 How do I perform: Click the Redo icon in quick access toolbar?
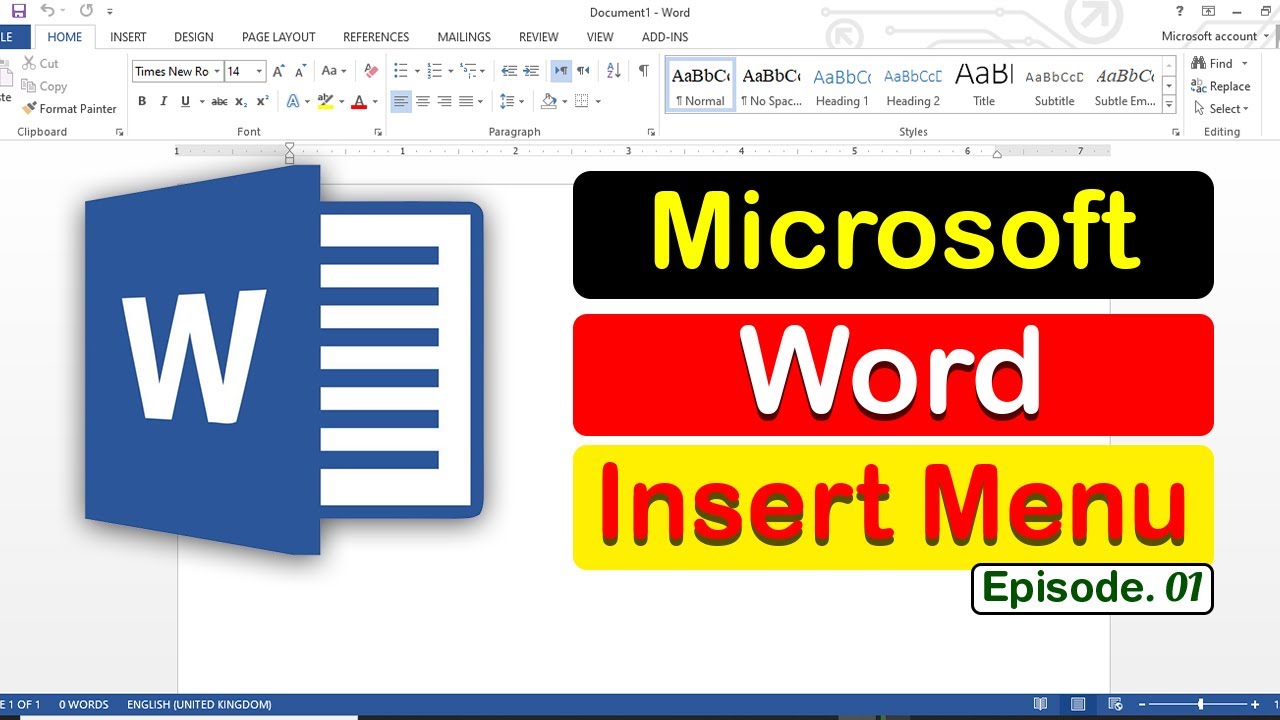(x=86, y=11)
